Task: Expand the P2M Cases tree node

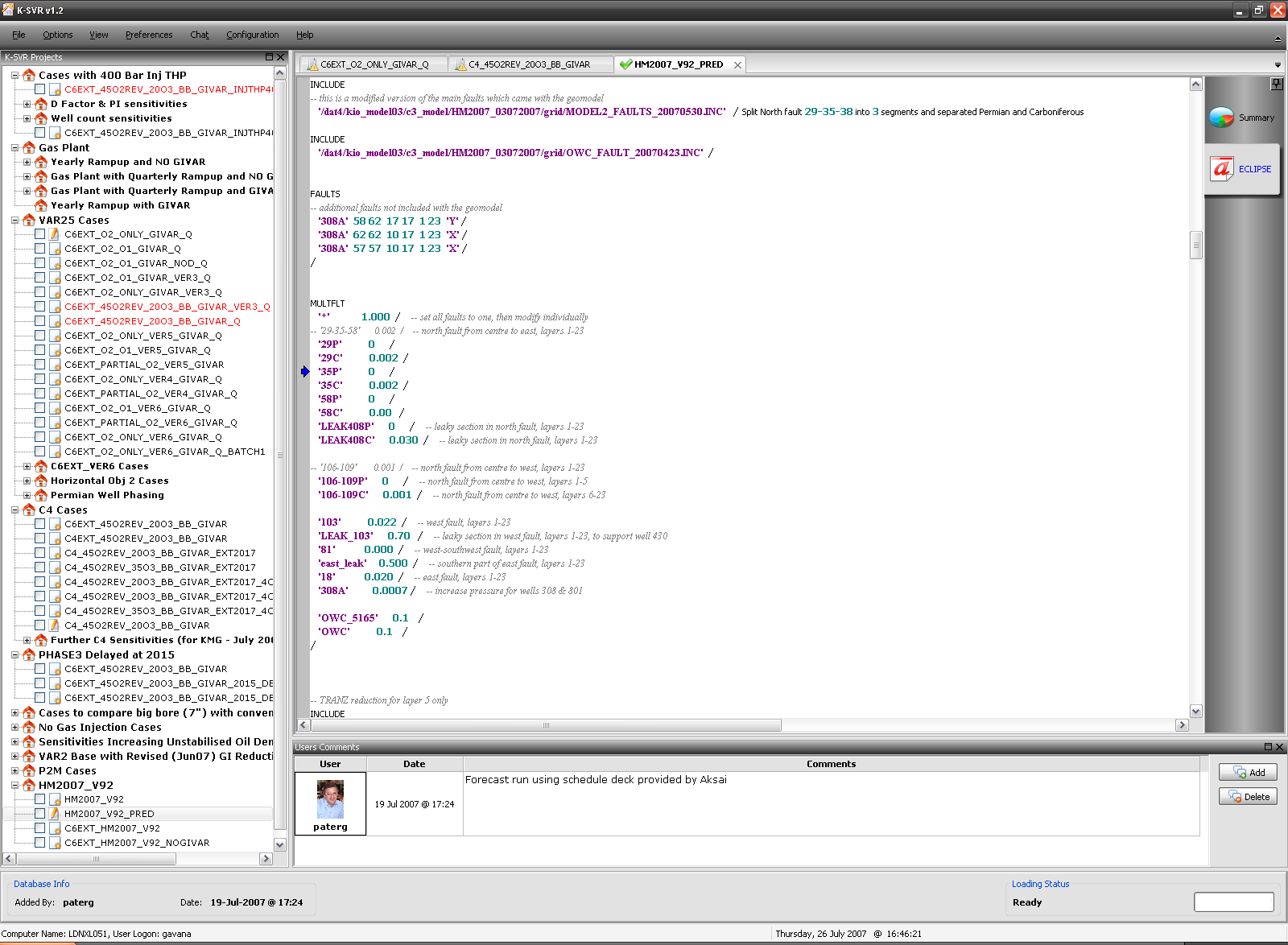Action: pyautogui.click(x=14, y=770)
